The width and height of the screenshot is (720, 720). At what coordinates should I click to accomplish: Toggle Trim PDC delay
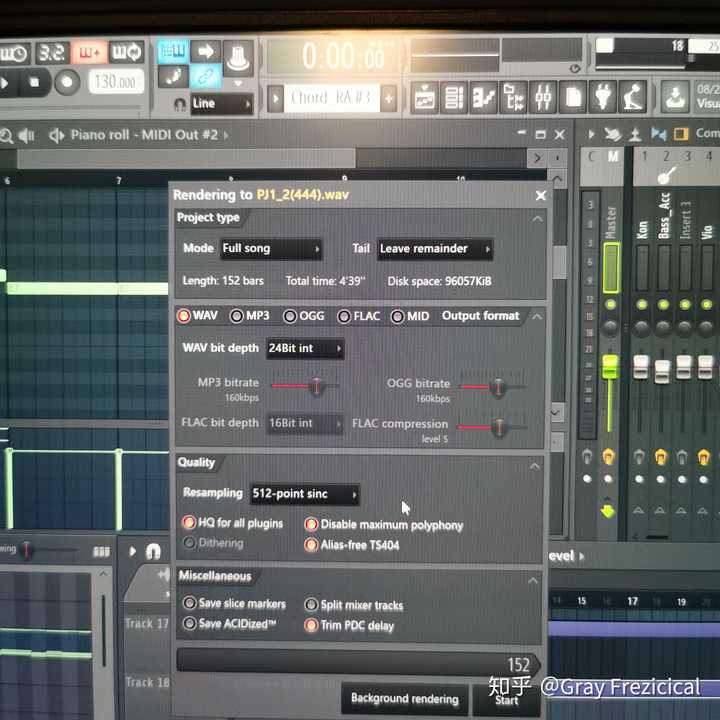coord(349,626)
